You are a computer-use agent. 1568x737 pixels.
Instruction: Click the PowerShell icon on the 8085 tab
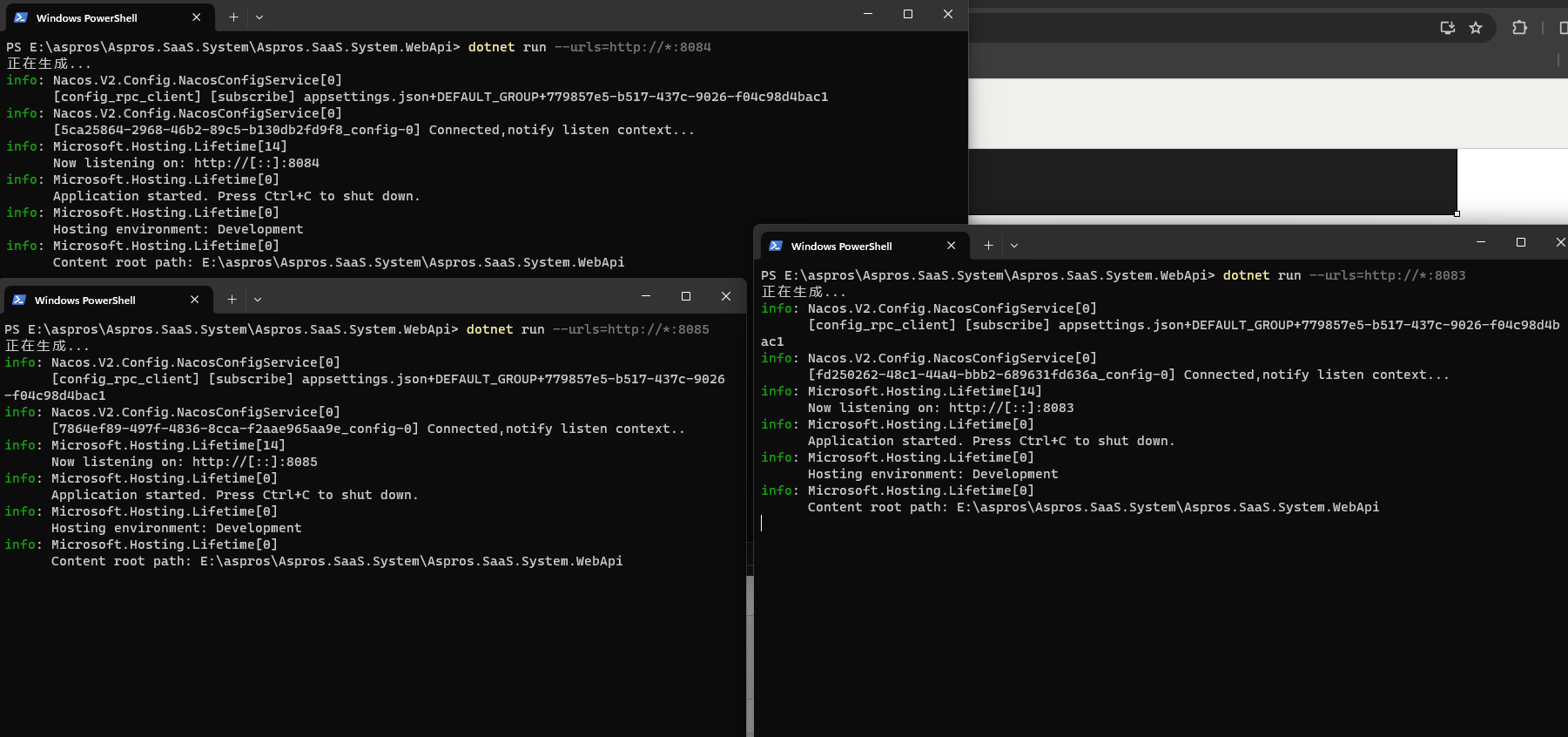tap(19, 300)
